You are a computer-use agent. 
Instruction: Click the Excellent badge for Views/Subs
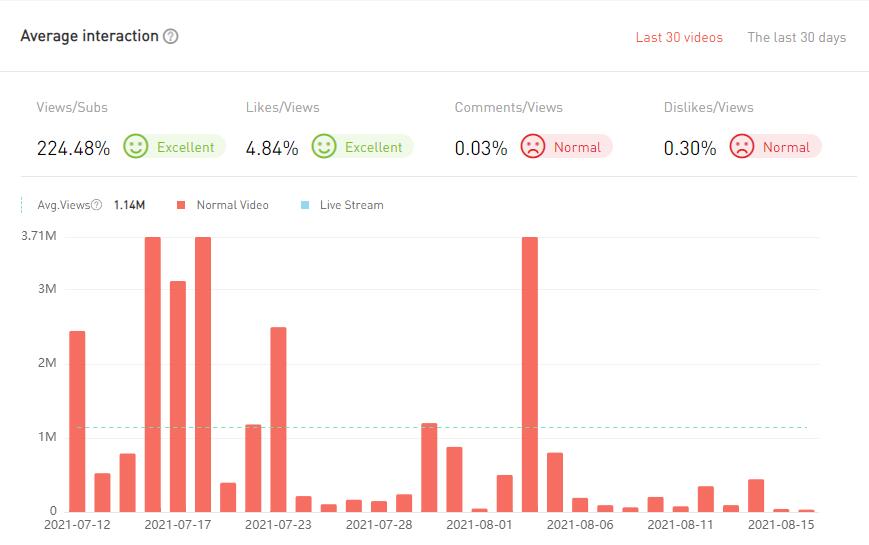pos(185,147)
